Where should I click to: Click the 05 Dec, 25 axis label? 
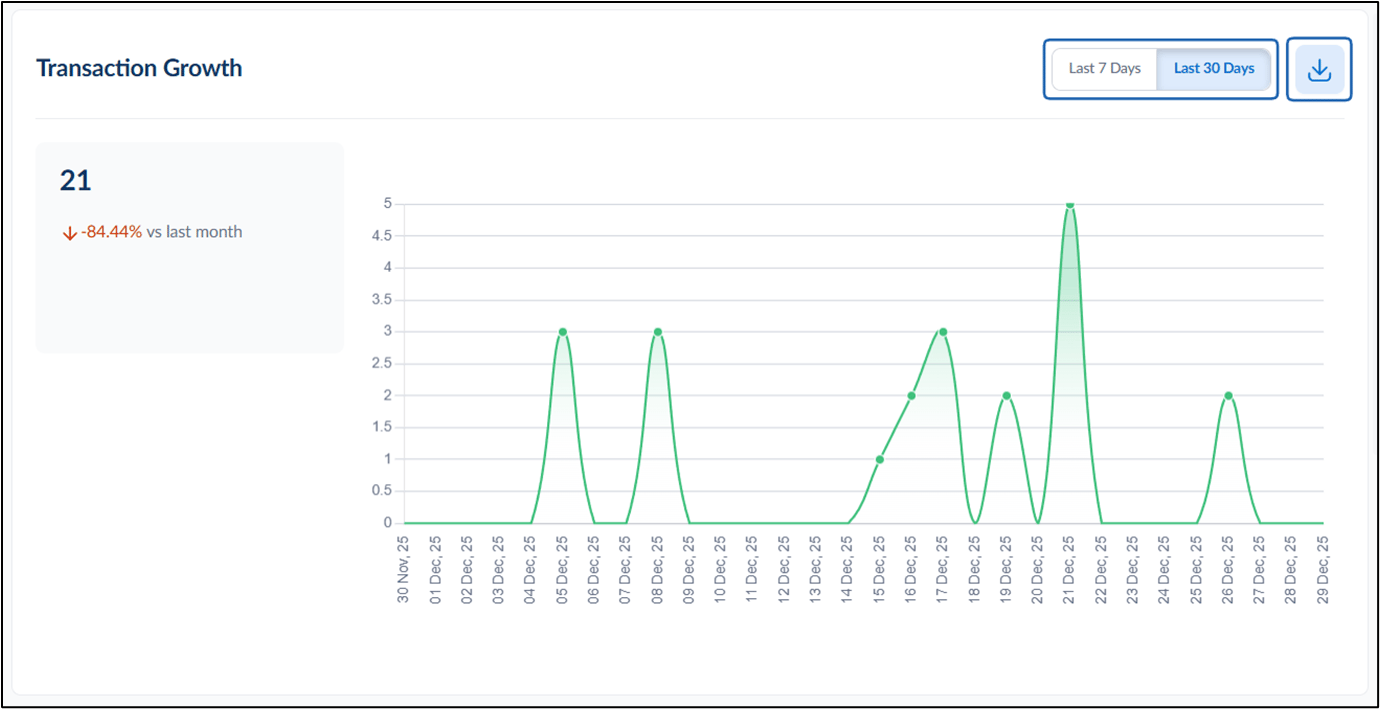(562, 570)
